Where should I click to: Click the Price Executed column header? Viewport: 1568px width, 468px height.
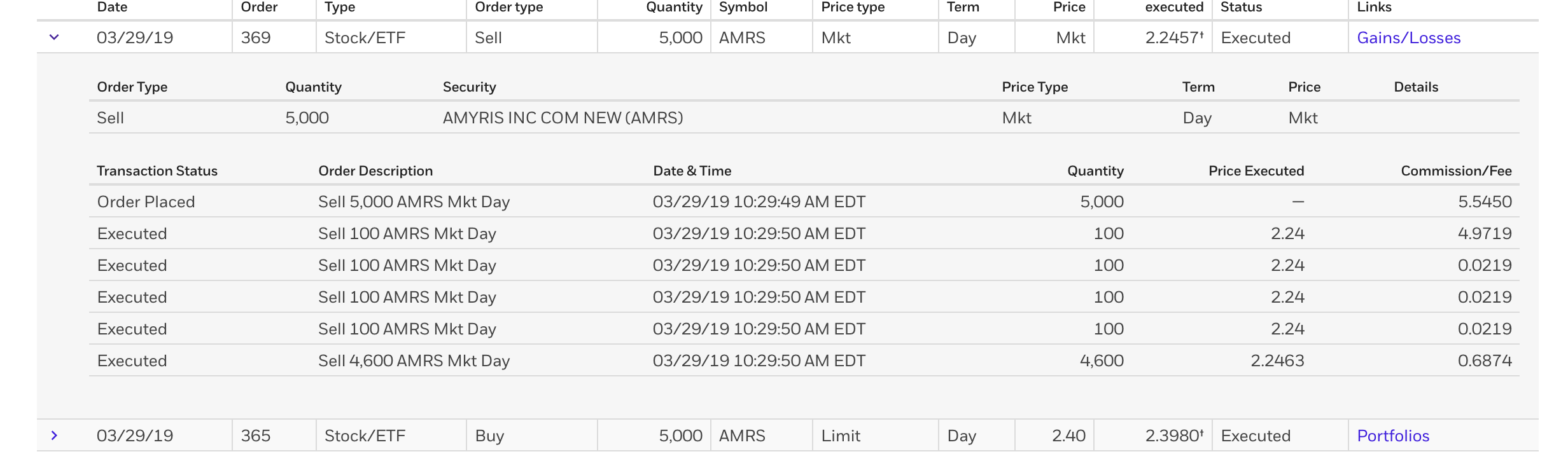pyautogui.click(x=1256, y=171)
